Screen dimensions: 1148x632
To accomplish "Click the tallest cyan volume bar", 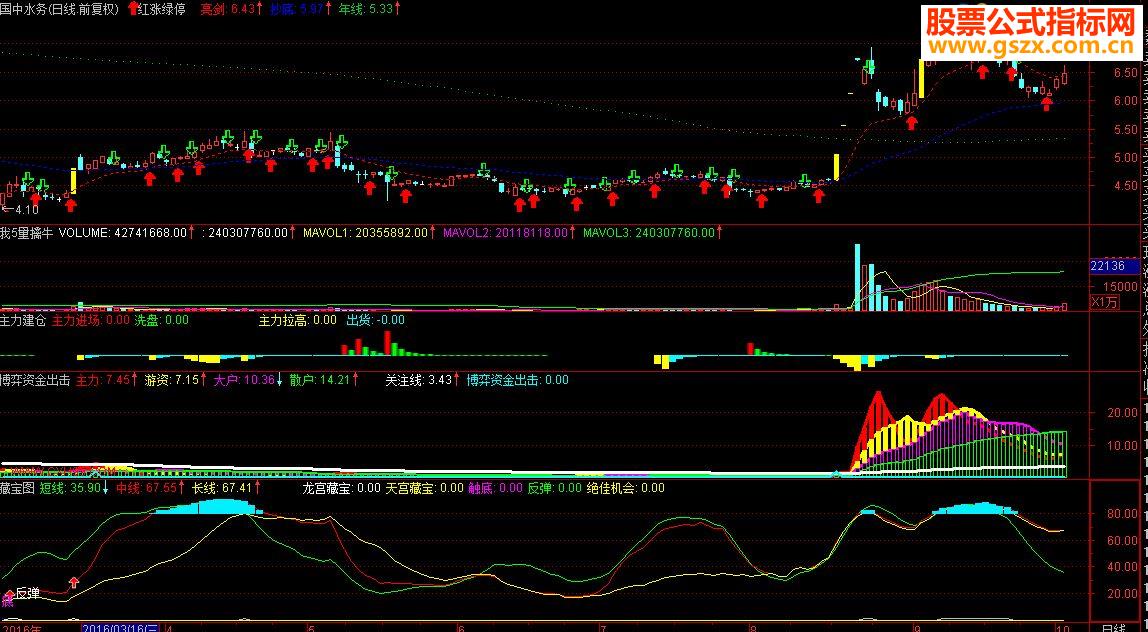I will 857,278.
